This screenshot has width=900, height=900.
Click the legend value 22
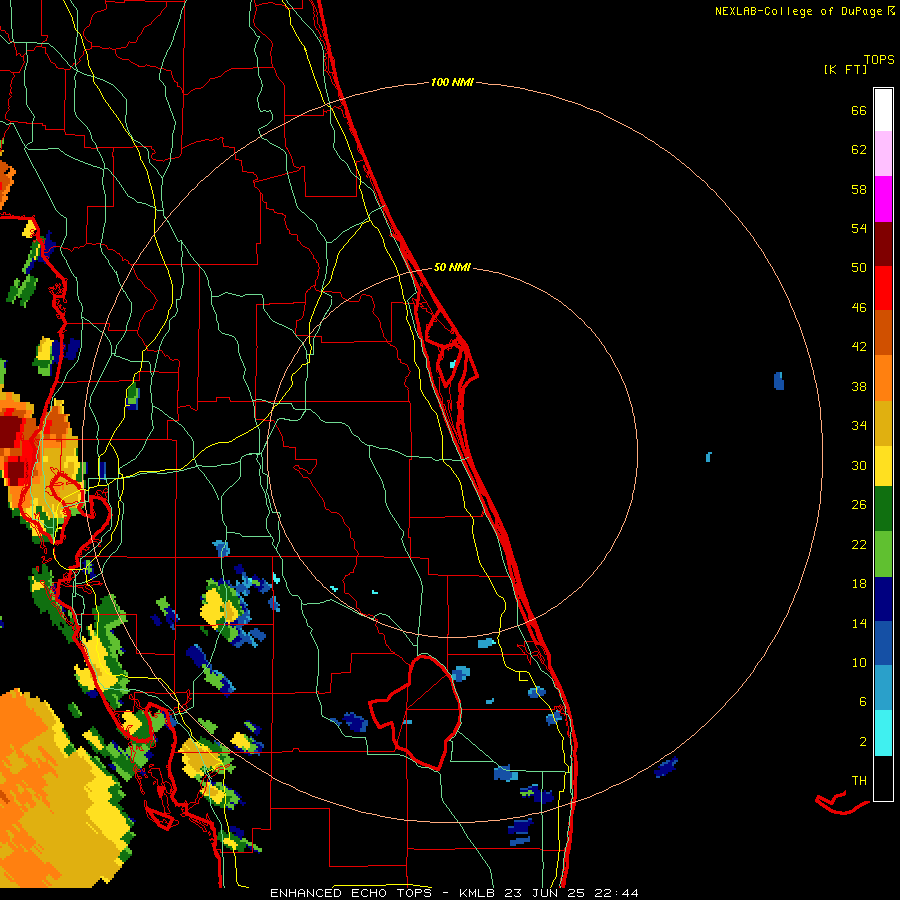[x=859, y=544]
